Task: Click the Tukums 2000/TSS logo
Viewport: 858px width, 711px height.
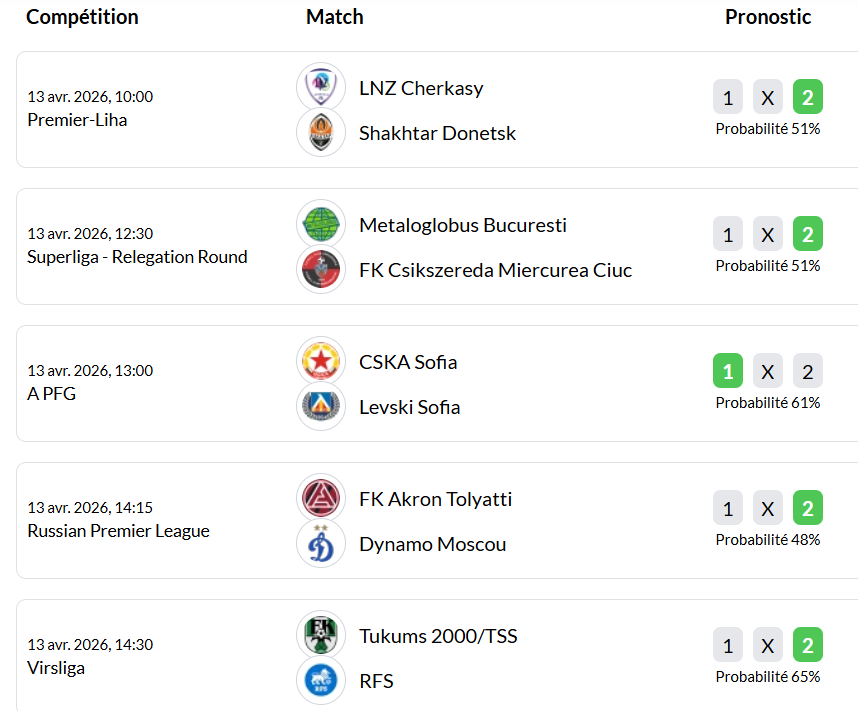Action: pyautogui.click(x=321, y=635)
